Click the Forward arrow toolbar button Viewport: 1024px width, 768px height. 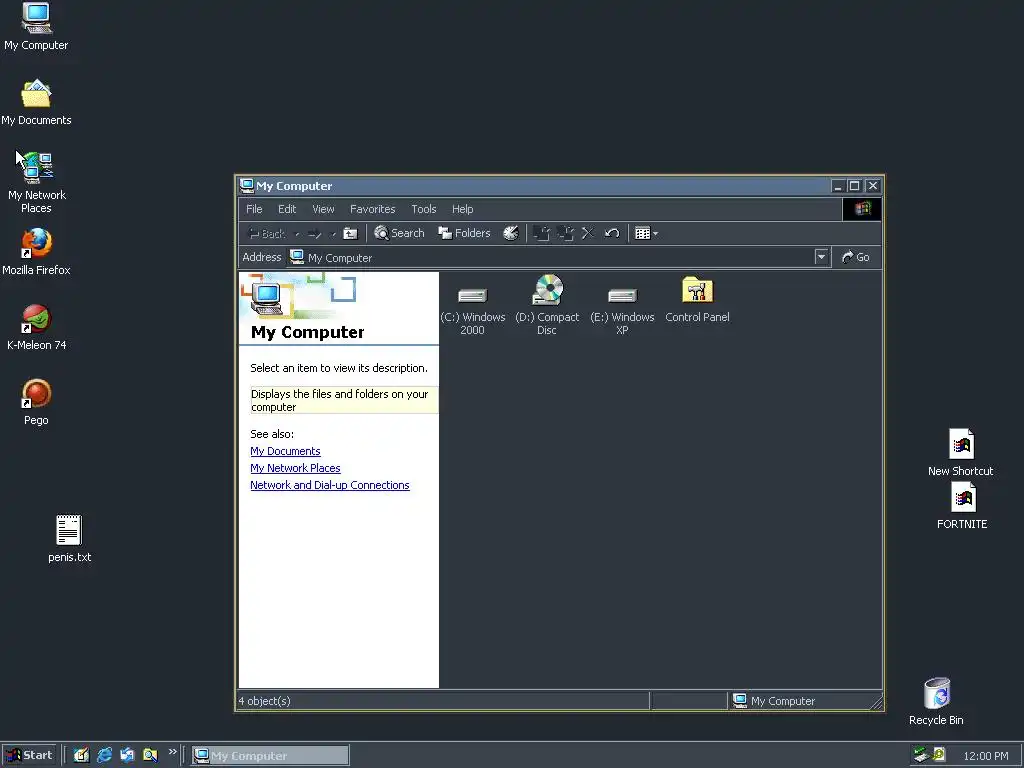tap(314, 233)
